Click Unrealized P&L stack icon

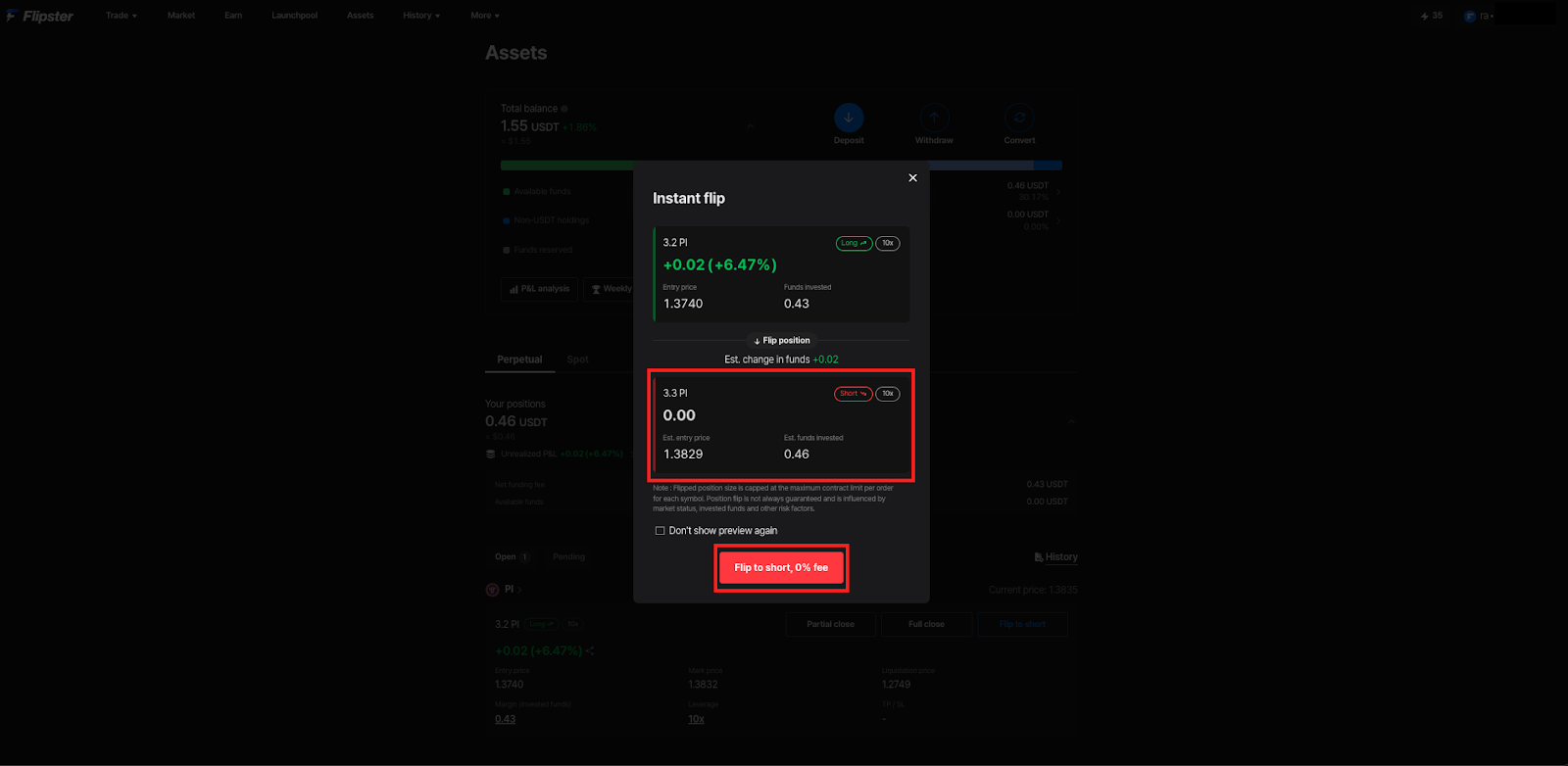pos(491,454)
